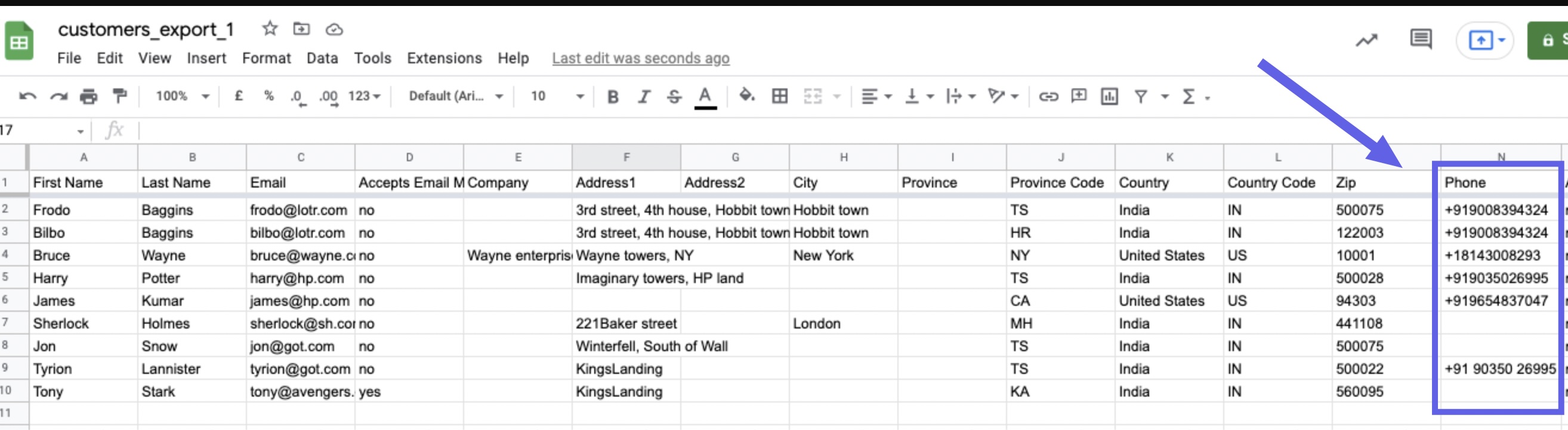Viewport: 1568px width, 430px height.
Task: Click the Insert comment icon
Action: coord(1079,96)
